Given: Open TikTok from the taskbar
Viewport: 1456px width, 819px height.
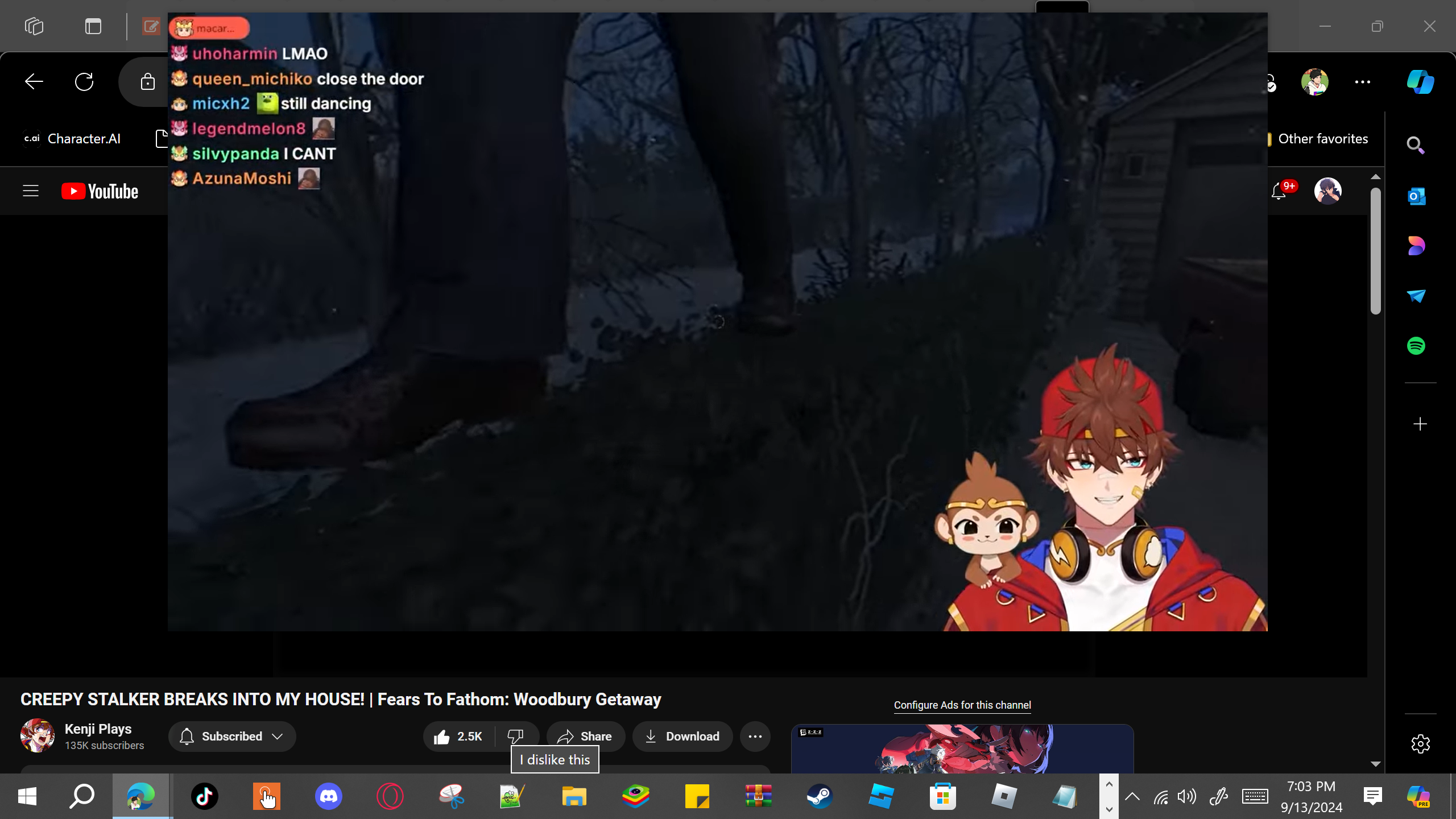Looking at the screenshot, I should [205, 796].
